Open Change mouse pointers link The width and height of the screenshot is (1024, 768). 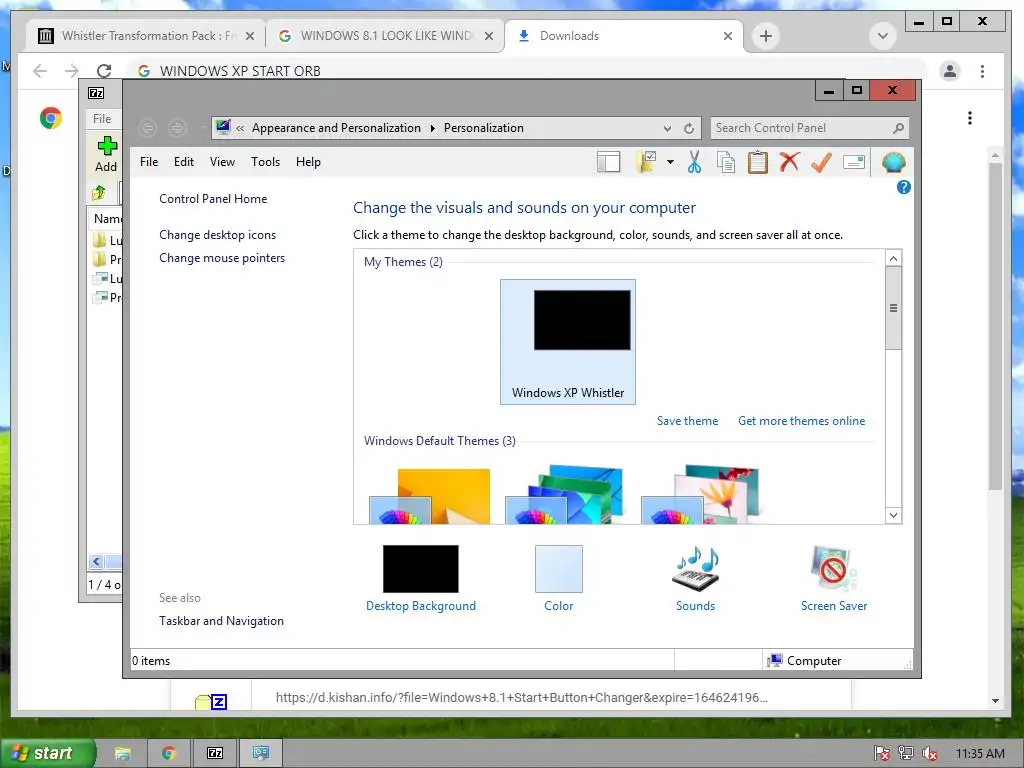[x=222, y=258]
